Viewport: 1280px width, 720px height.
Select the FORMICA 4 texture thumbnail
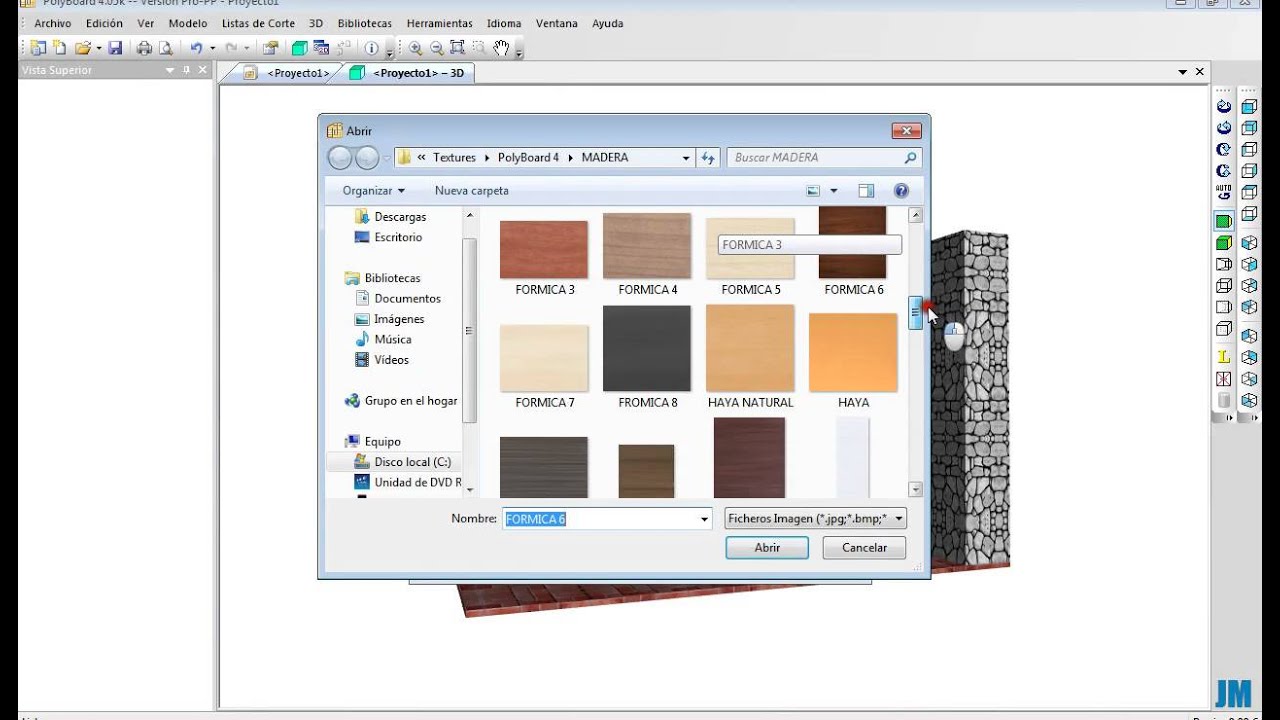pyautogui.click(x=647, y=246)
